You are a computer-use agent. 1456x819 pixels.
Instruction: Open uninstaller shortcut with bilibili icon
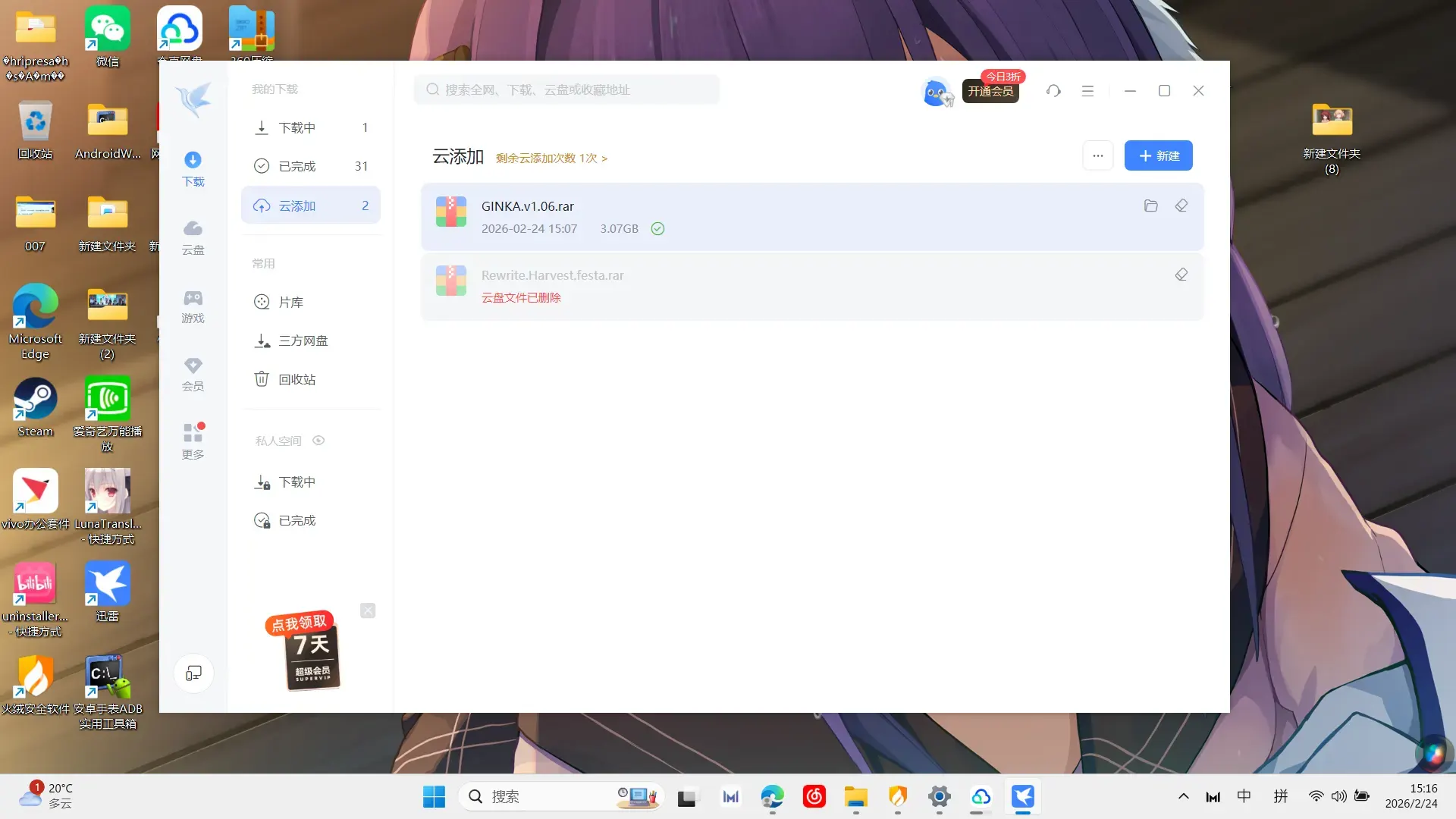pyautogui.click(x=36, y=599)
